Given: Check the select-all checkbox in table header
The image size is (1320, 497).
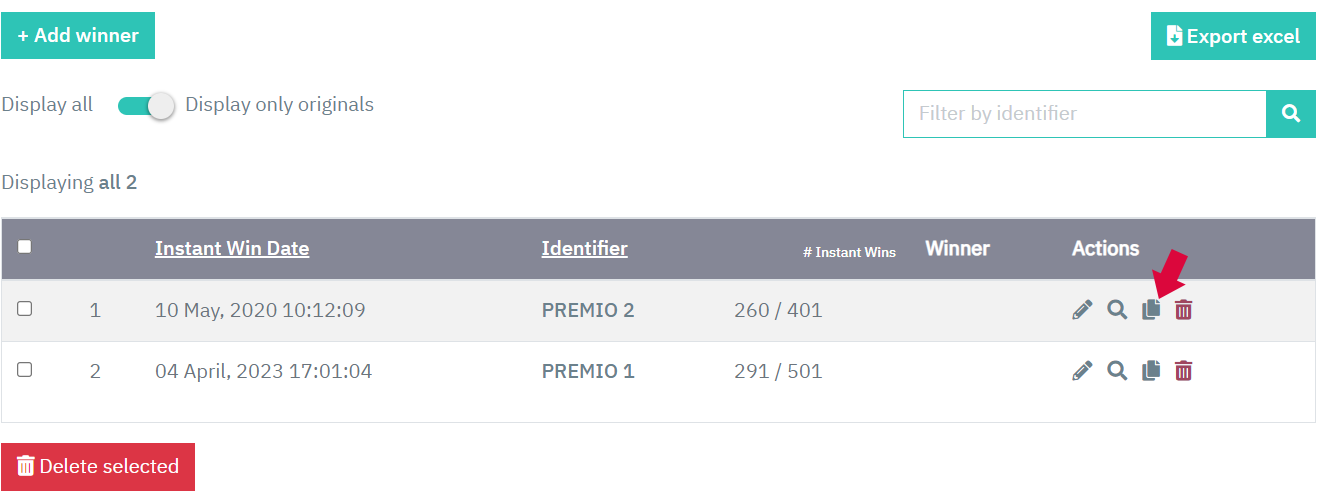Looking at the screenshot, I should [25, 247].
